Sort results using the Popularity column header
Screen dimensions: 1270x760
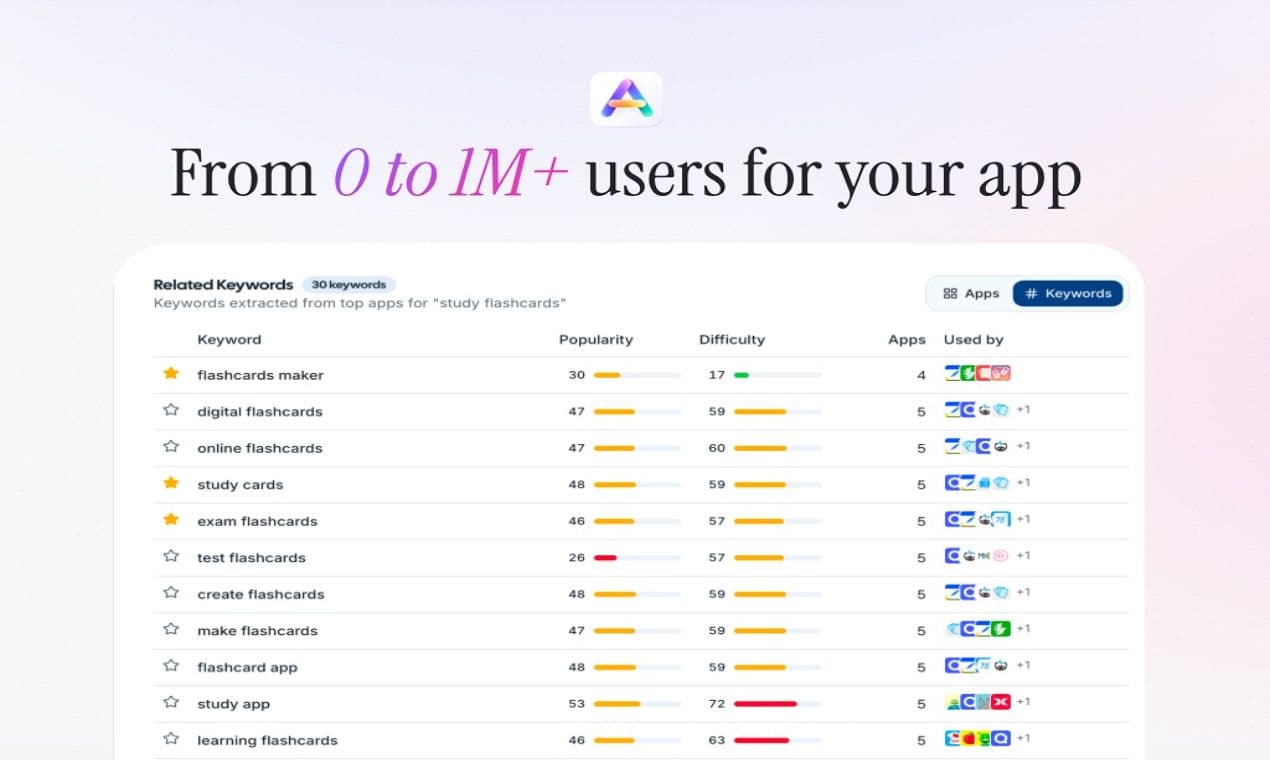click(596, 339)
